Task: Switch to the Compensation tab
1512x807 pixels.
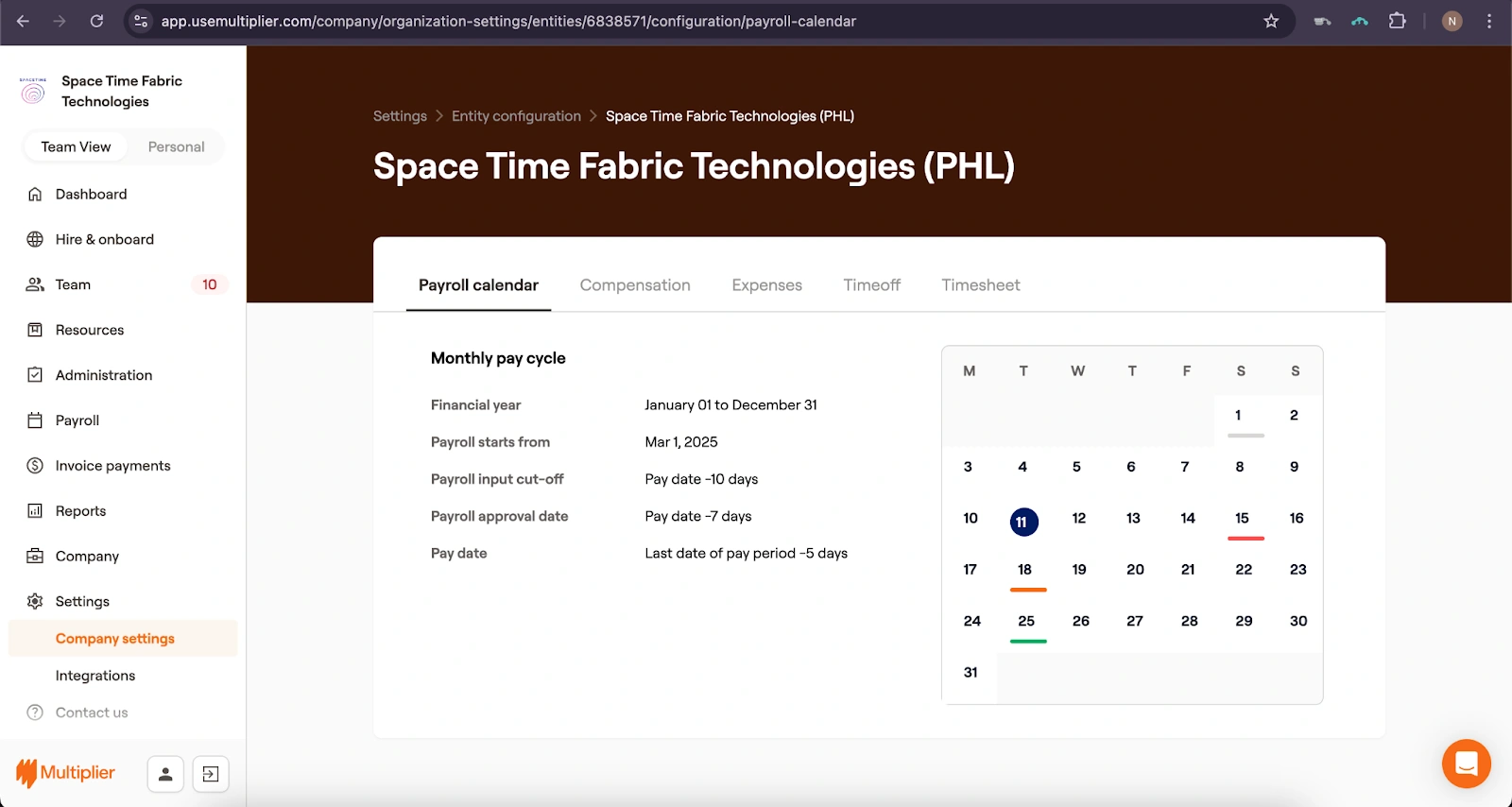Action: coord(635,285)
